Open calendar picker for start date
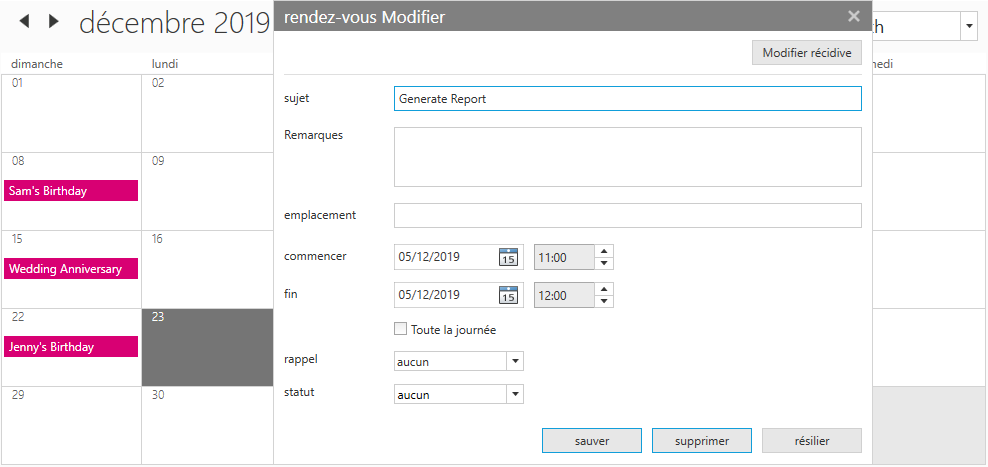988x467 pixels. tap(508, 257)
